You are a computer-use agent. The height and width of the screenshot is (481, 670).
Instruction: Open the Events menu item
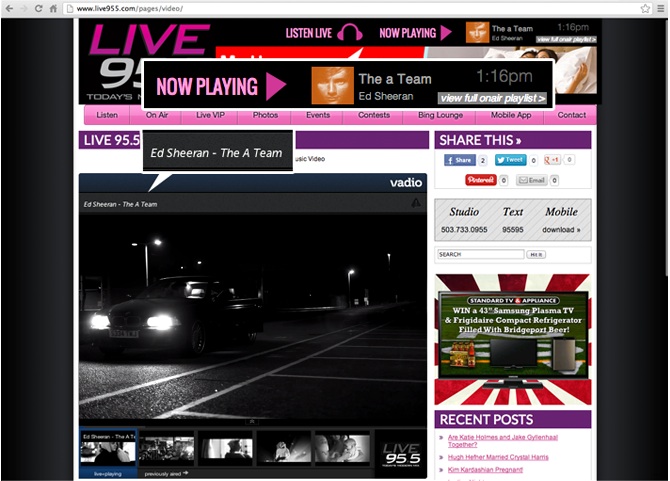[318, 115]
